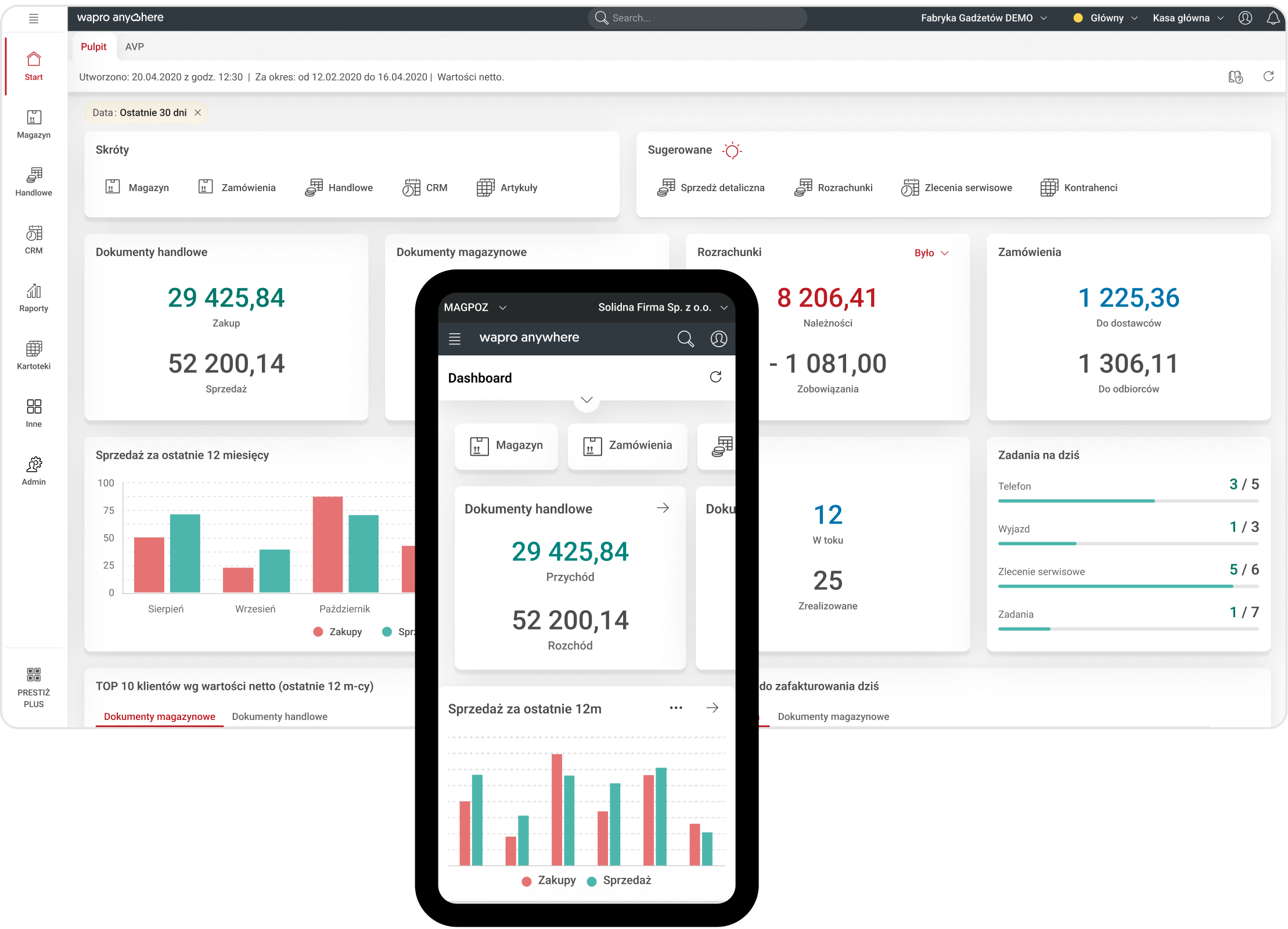Screen dimensions: 1288x929
Task: Click the hamburger menu in mobile header
Action: pos(455,339)
